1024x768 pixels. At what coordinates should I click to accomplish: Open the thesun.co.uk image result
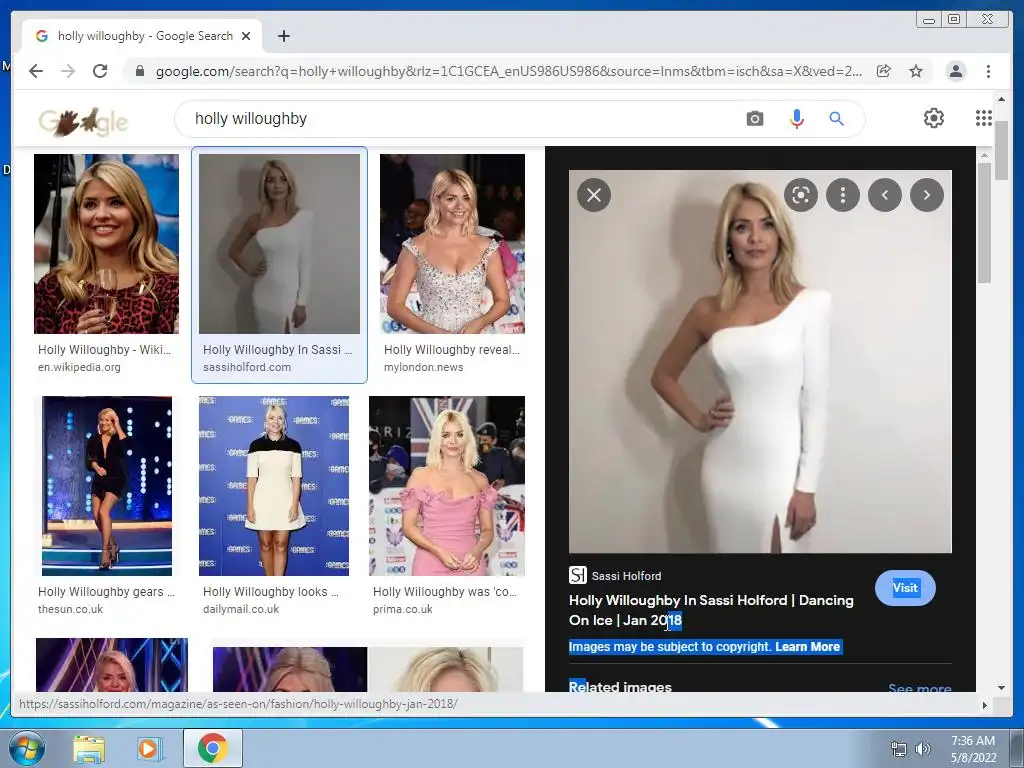pyautogui.click(x=107, y=486)
